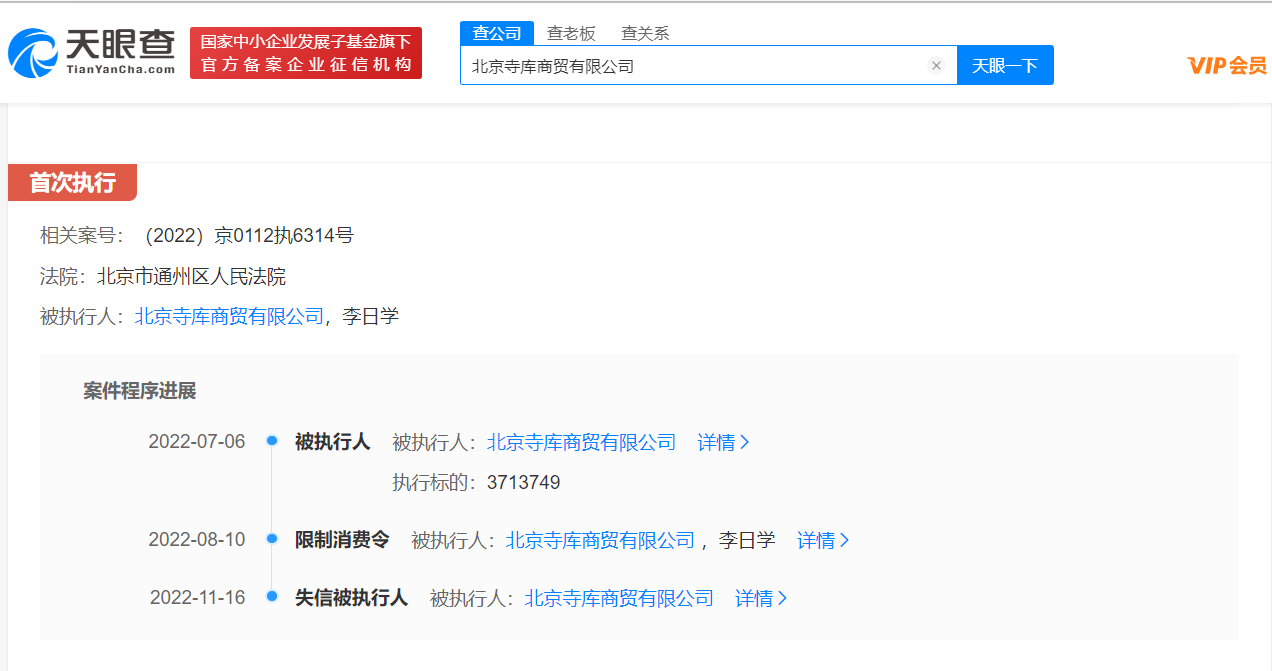Select the 2022-08-10 timeline dot
The height and width of the screenshot is (671, 1272).
[271, 538]
